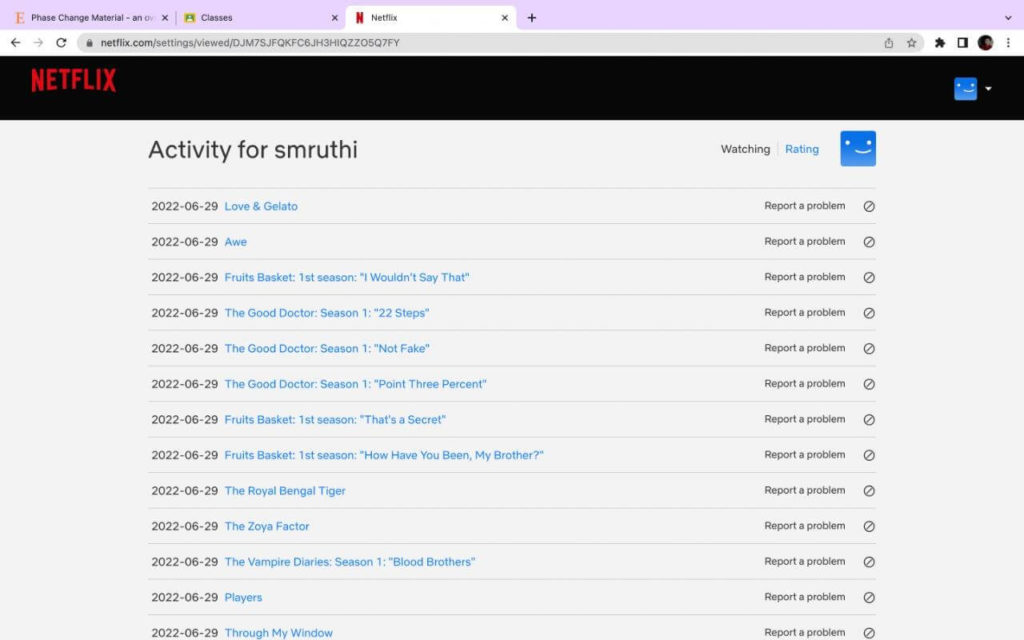Image resolution: width=1024 pixels, height=640 pixels.
Task: Open a new browser tab
Action: coord(532,18)
